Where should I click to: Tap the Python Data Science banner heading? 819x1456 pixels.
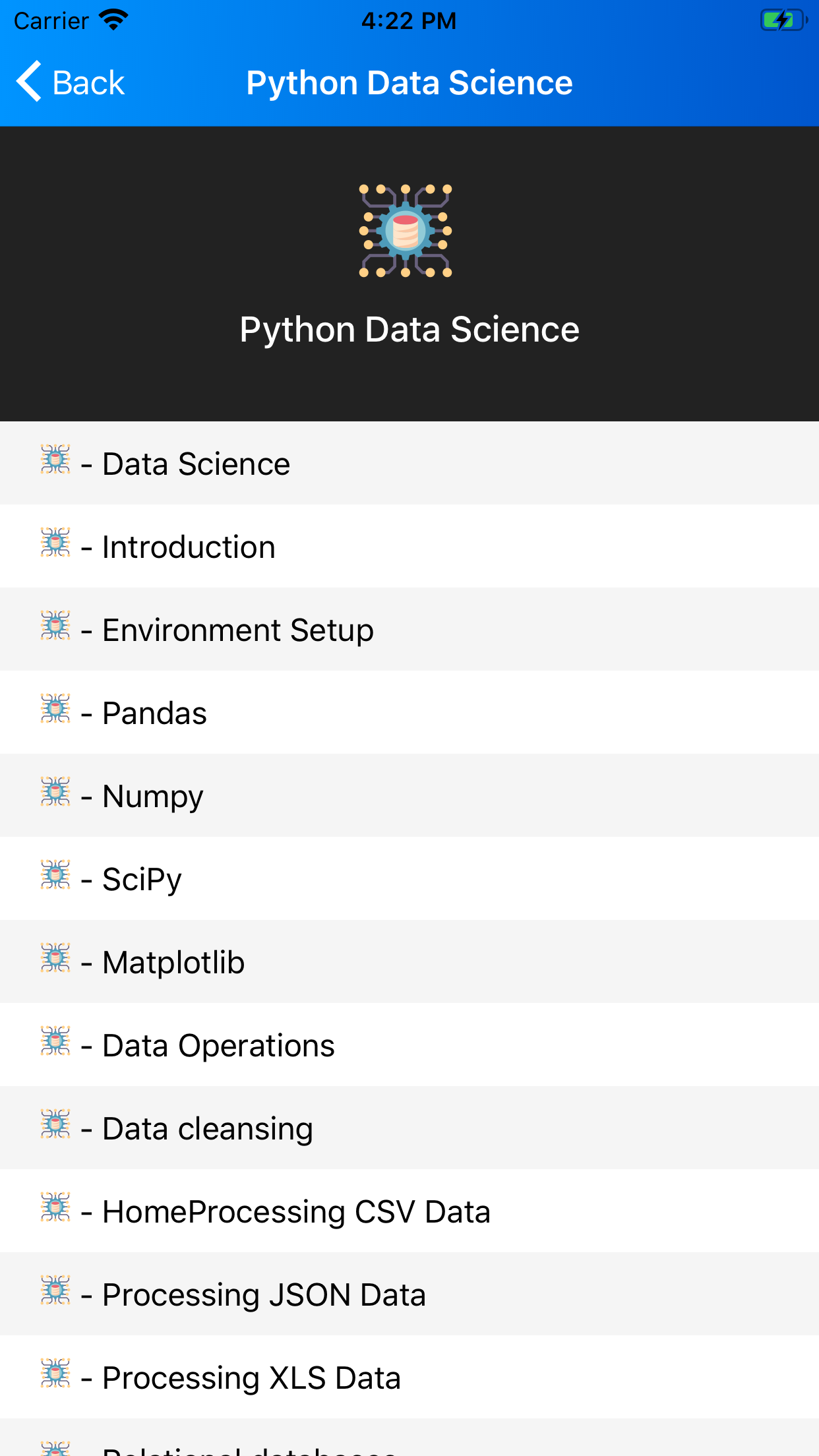pyautogui.click(x=409, y=330)
